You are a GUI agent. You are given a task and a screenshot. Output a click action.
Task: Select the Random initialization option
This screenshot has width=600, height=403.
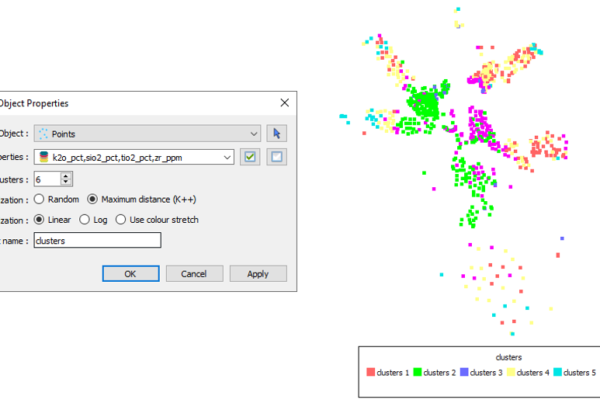pos(40,199)
